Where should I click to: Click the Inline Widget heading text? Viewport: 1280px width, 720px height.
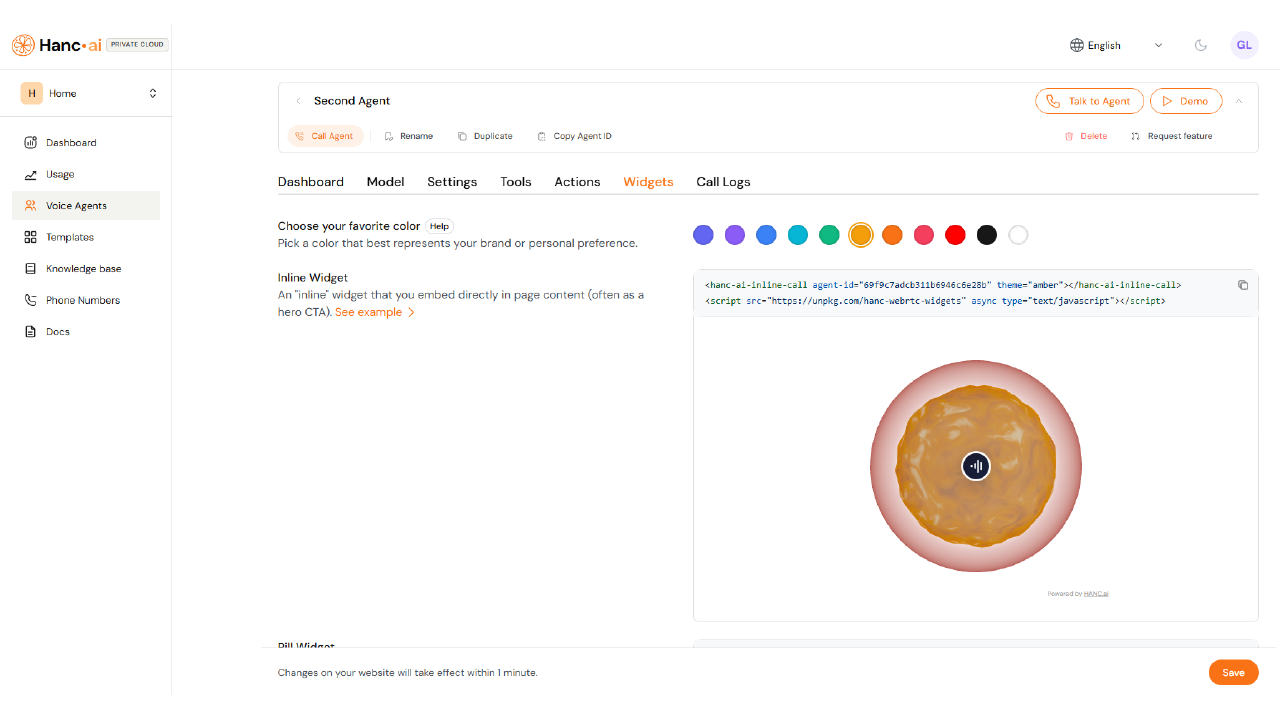(313, 278)
